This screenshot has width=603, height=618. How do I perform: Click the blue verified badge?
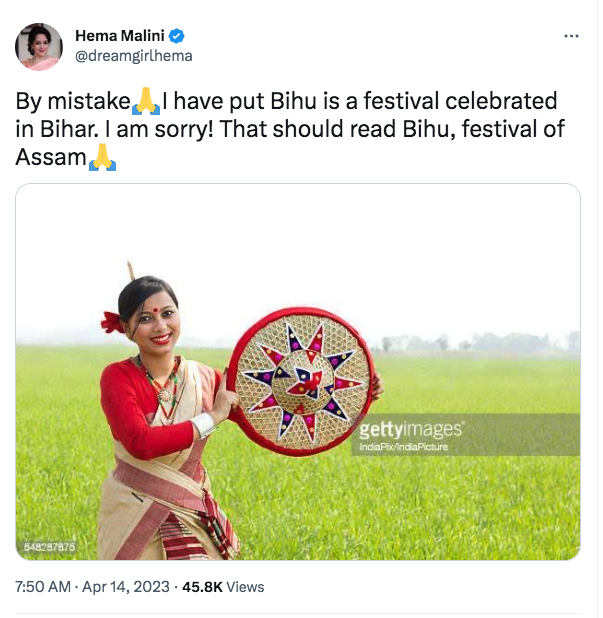[177, 36]
